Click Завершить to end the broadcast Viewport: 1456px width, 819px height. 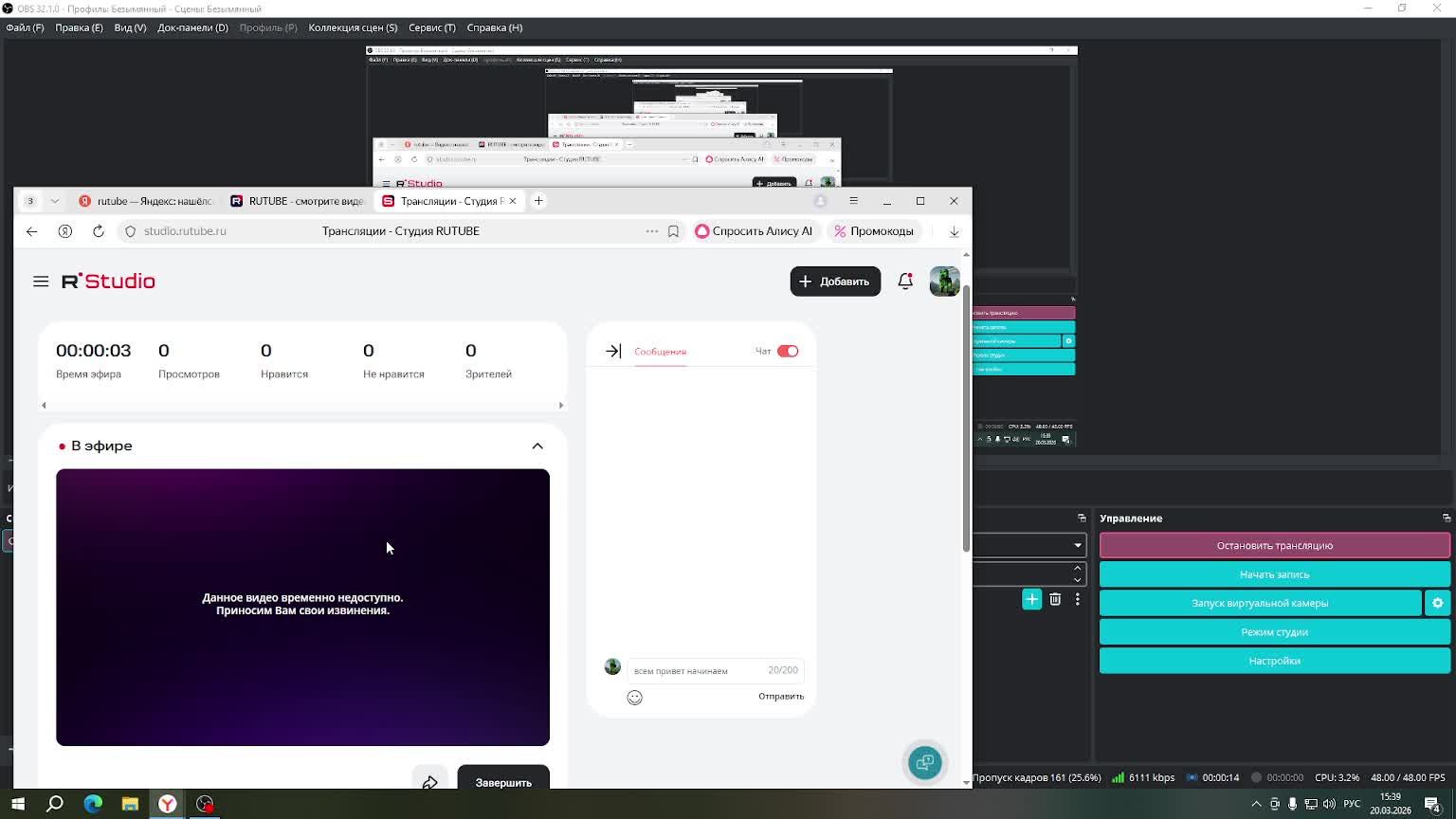(503, 781)
